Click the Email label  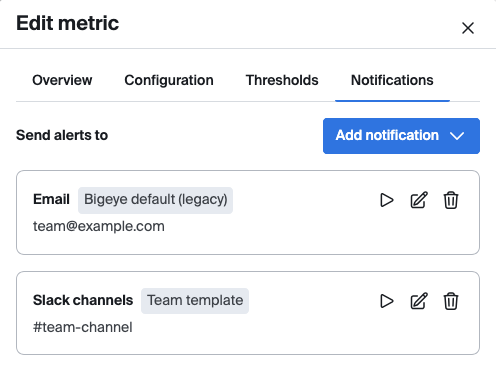[51, 199]
